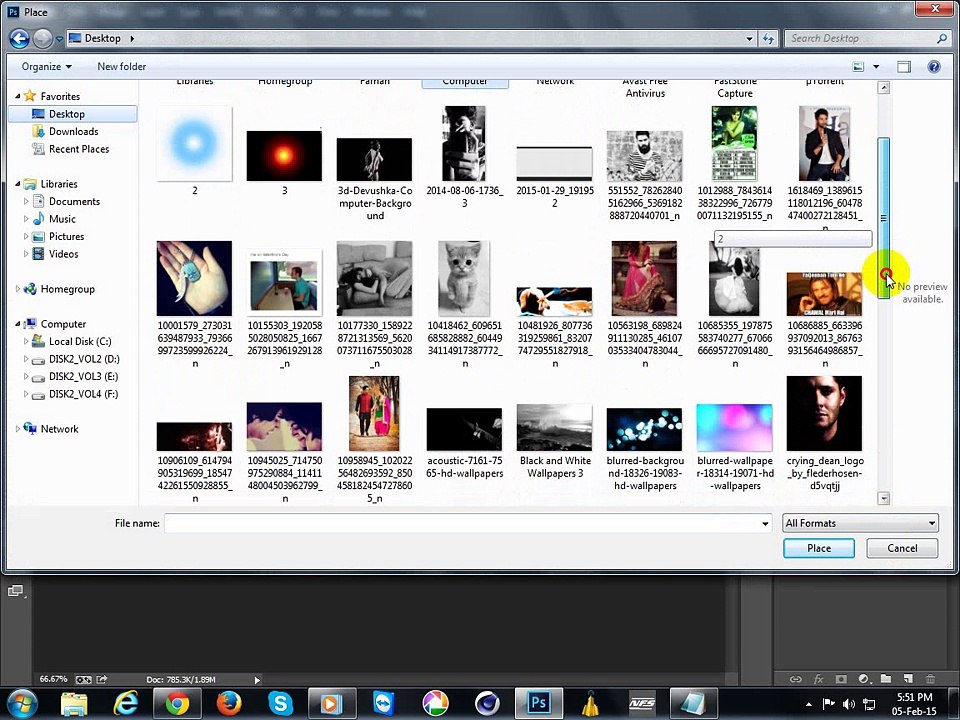960x720 pixels.
Task: Select Desktop under Favorites
Action: click(73, 114)
